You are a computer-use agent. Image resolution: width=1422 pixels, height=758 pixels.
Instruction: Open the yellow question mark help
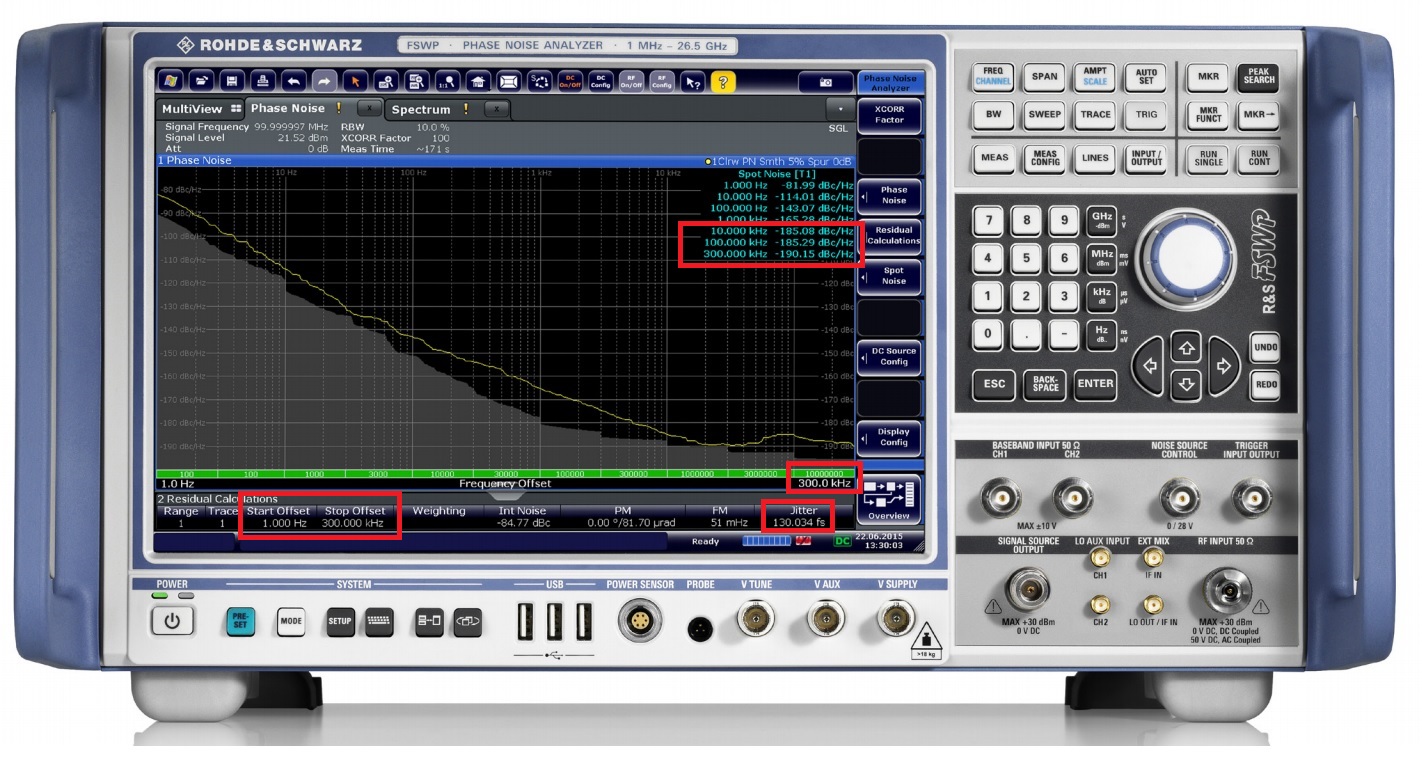[723, 81]
